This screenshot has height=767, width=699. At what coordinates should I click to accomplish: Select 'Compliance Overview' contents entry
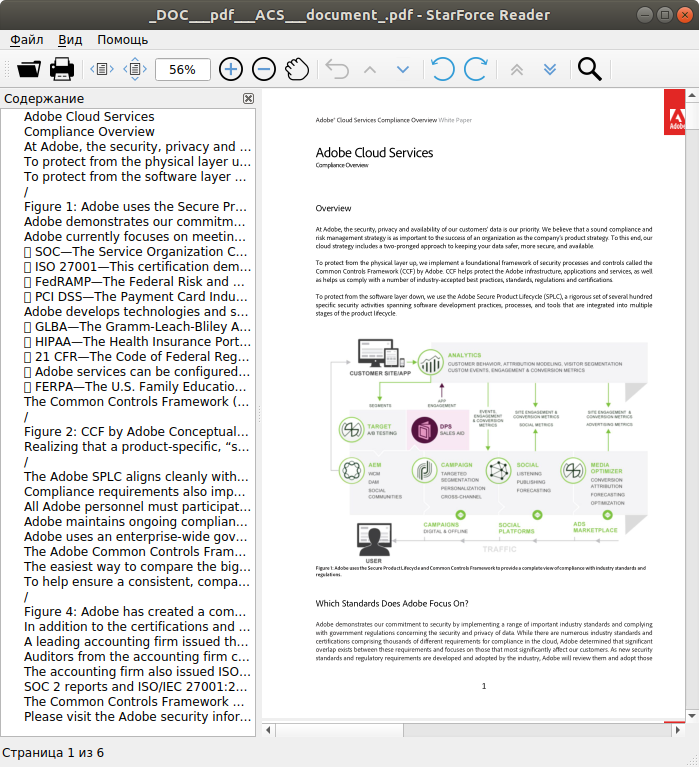(89, 132)
